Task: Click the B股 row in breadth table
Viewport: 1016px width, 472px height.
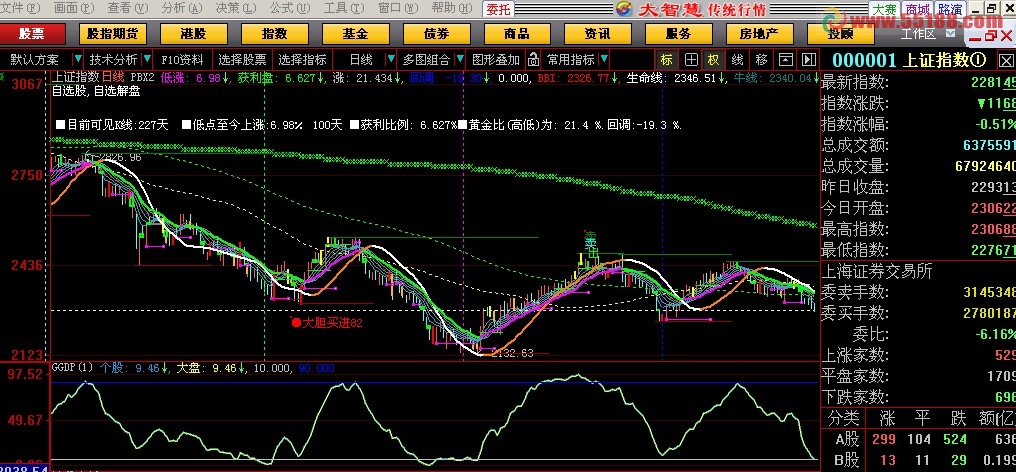Action: (918, 460)
